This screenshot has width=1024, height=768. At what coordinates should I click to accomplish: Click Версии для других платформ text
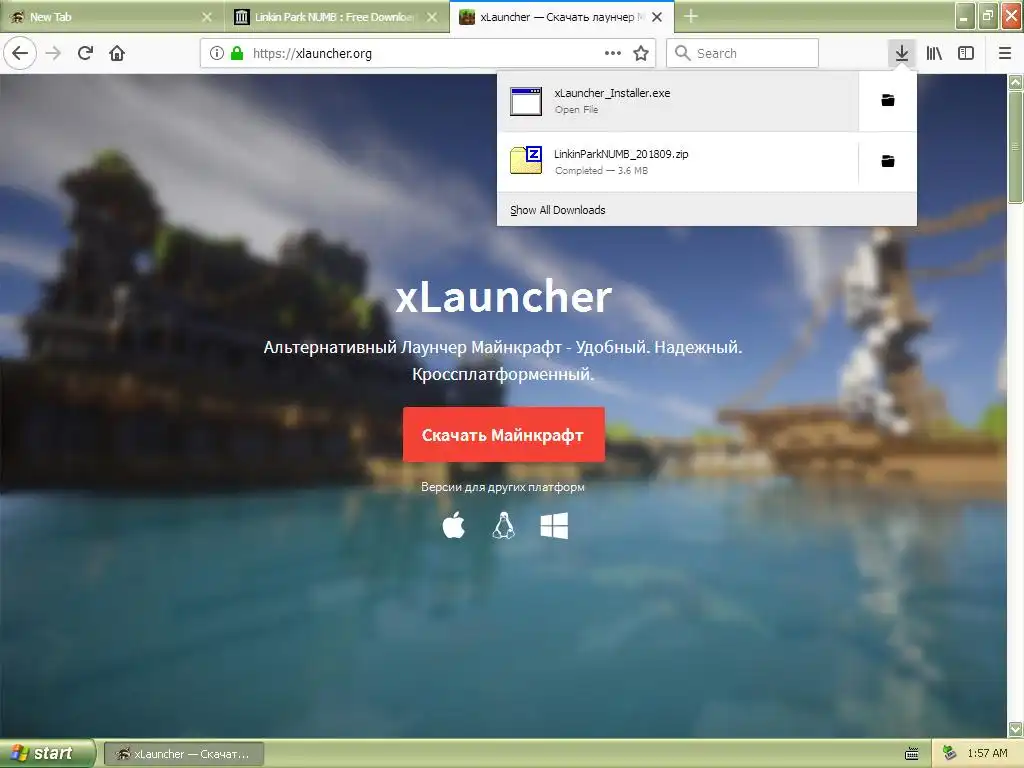(x=503, y=487)
